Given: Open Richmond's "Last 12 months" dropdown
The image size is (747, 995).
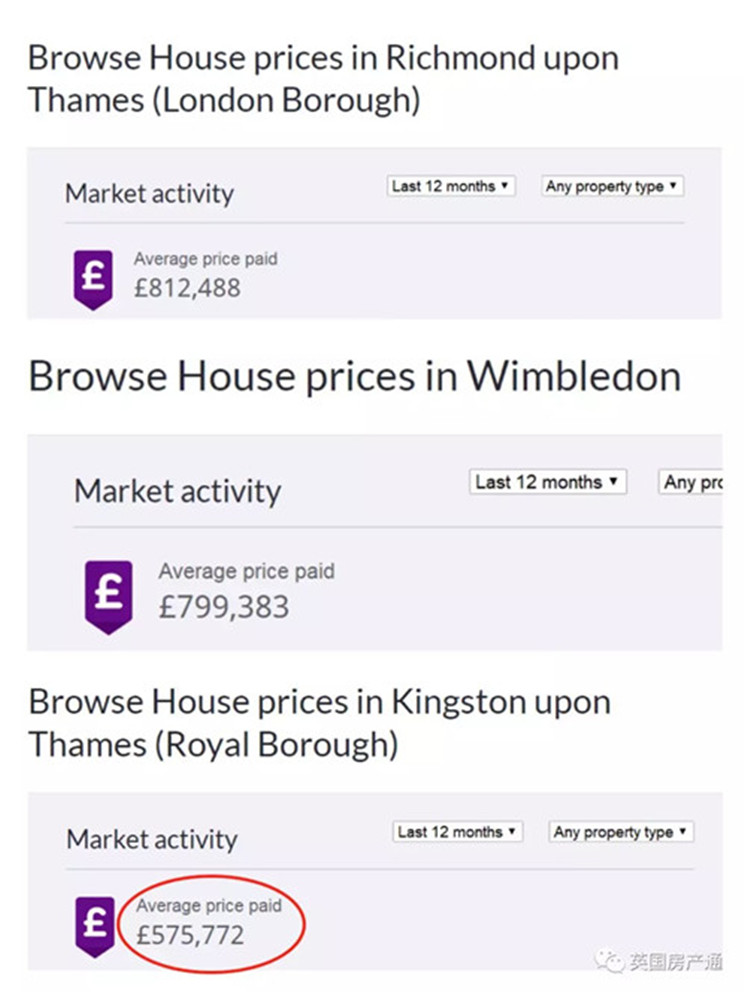Looking at the screenshot, I should 451,186.
